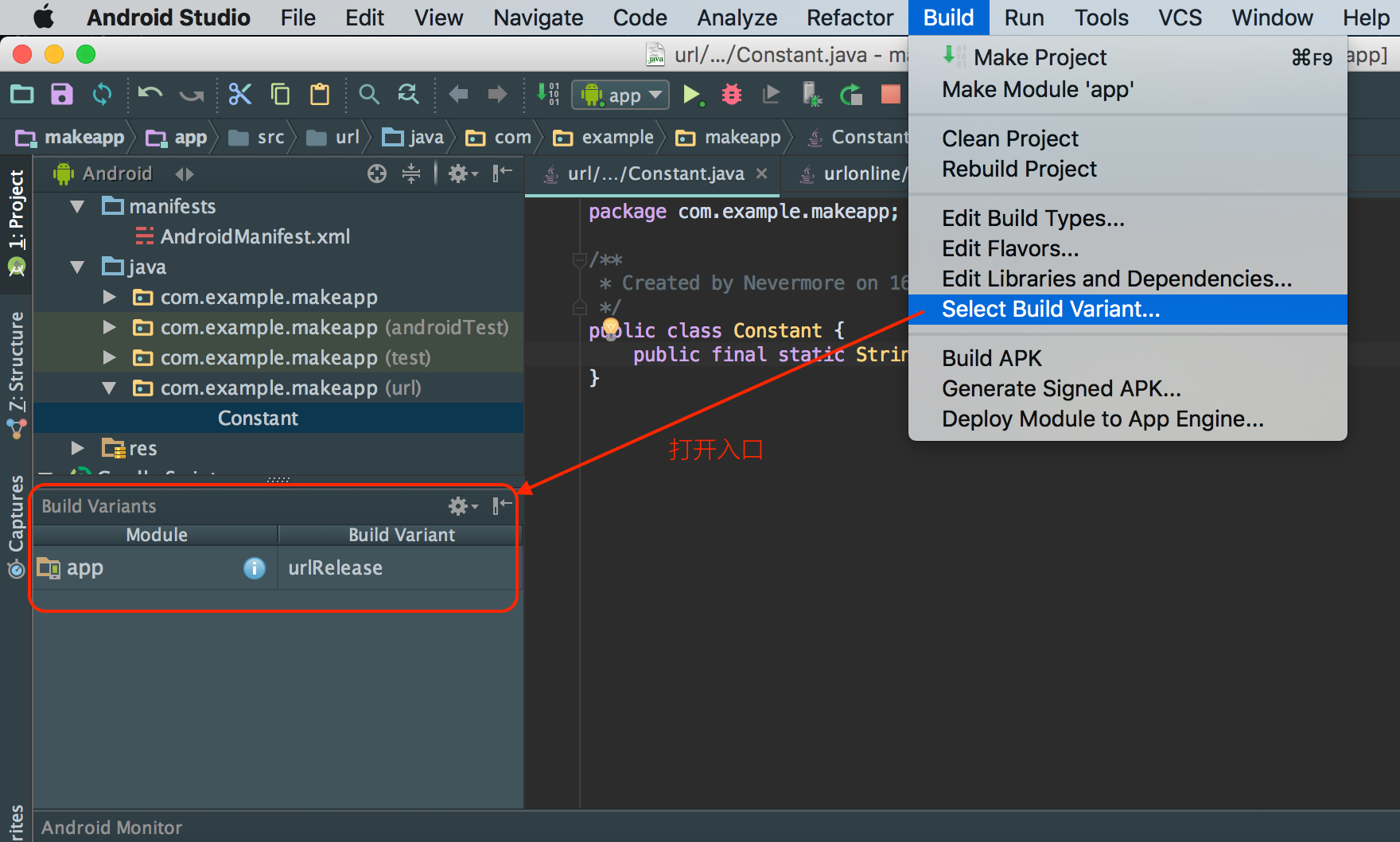Toggle the 1: Project side tool window
Screen dimensions: 1400x842
pyautogui.click(x=16, y=224)
